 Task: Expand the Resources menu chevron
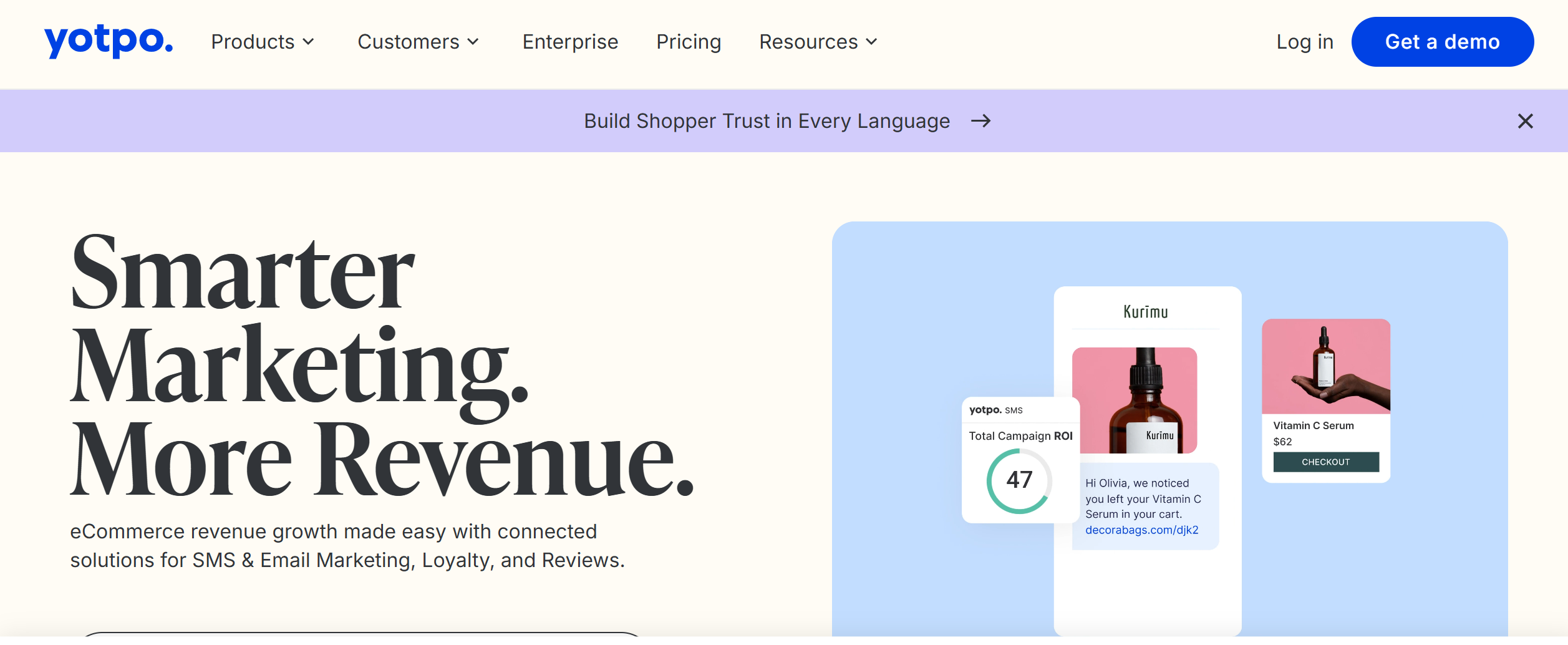(x=871, y=42)
